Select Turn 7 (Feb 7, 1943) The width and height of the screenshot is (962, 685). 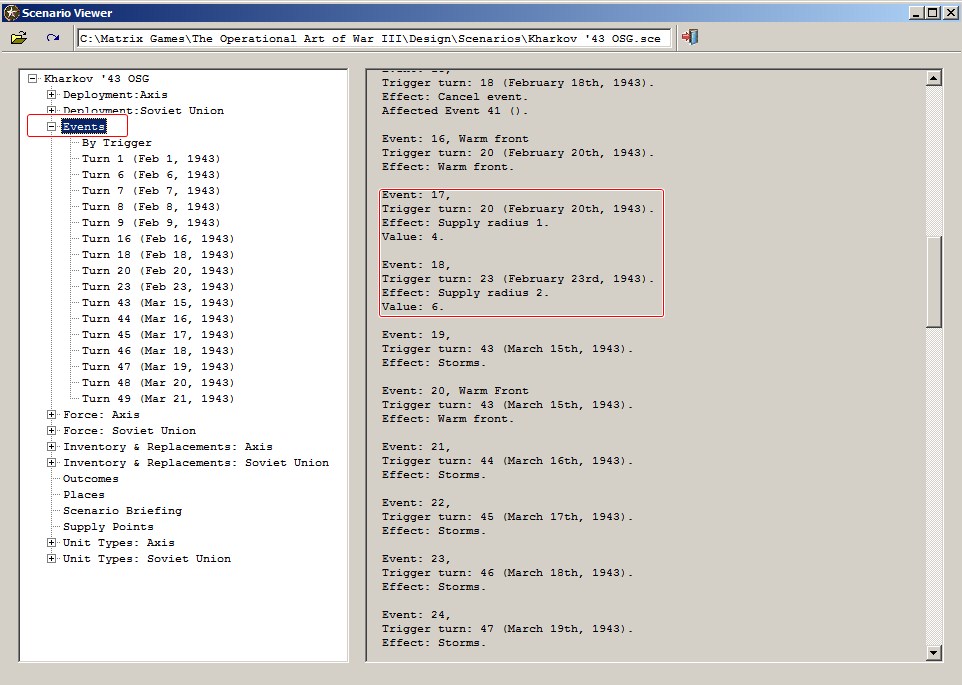[151, 191]
